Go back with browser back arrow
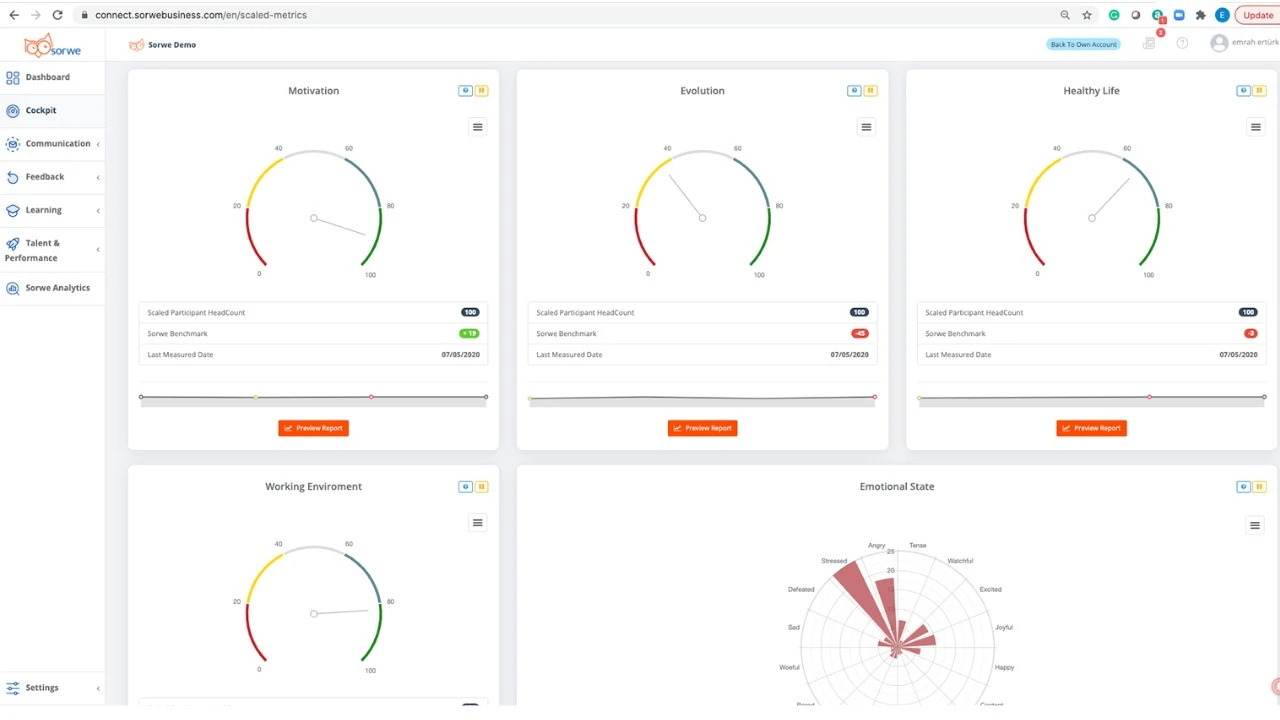Screen dimensions: 1280x720 [x=14, y=15]
